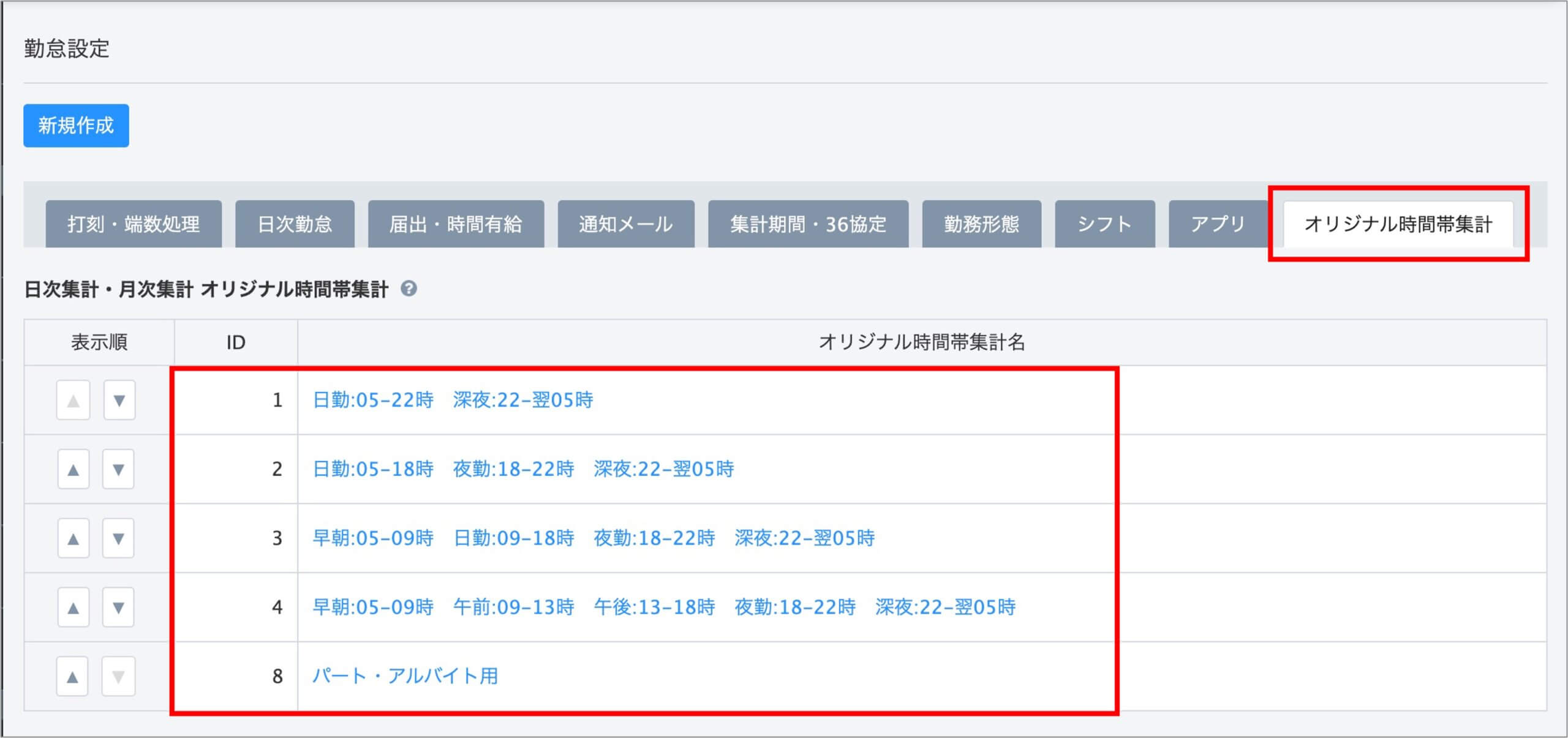Switch to 打刻・端数処理 tab
Viewport: 1568px width, 738px height.
[x=134, y=224]
